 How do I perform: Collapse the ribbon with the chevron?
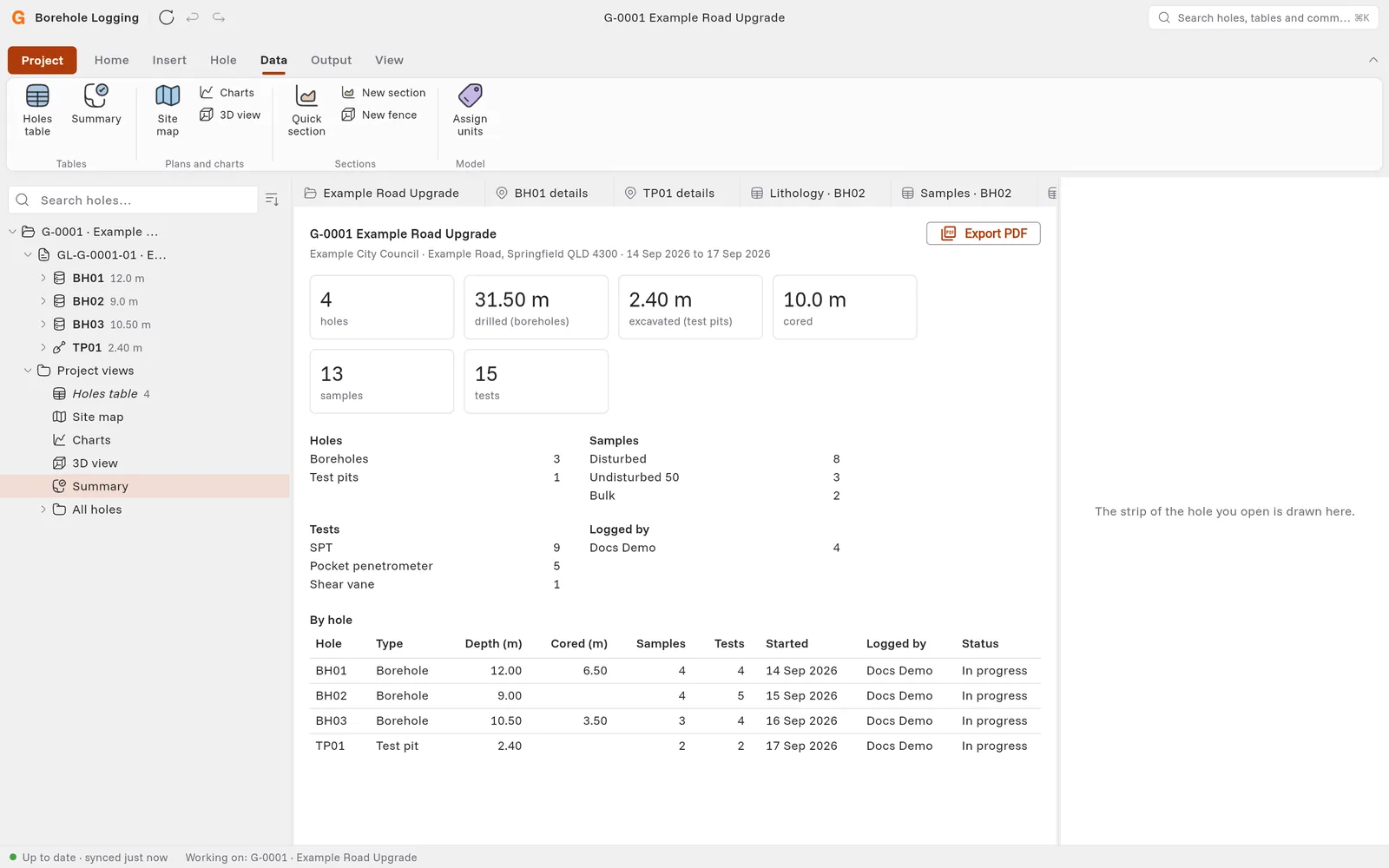coord(1373,60)
